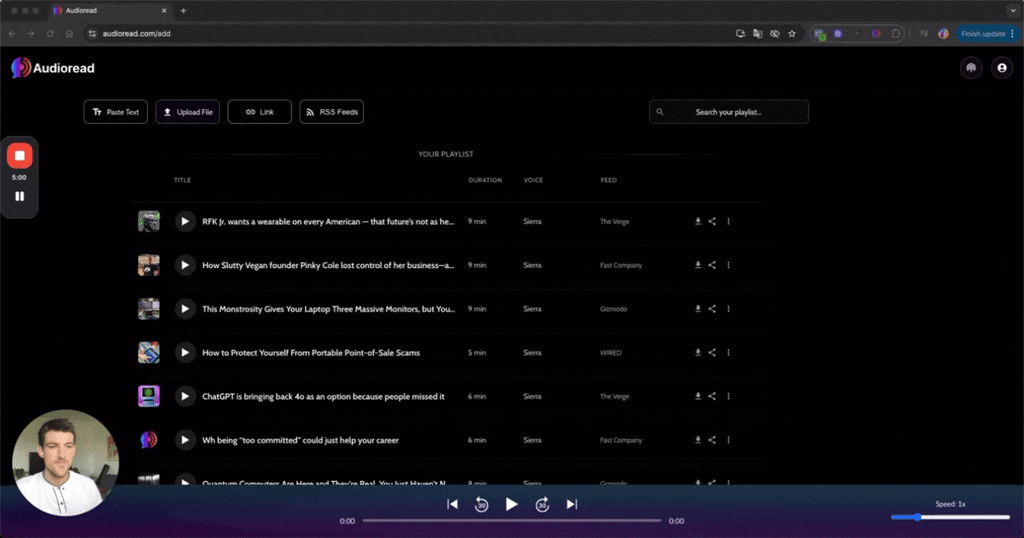Open the browser tab list chevron
This screenshot has height=538, width=1024.
coord(1012,10)
